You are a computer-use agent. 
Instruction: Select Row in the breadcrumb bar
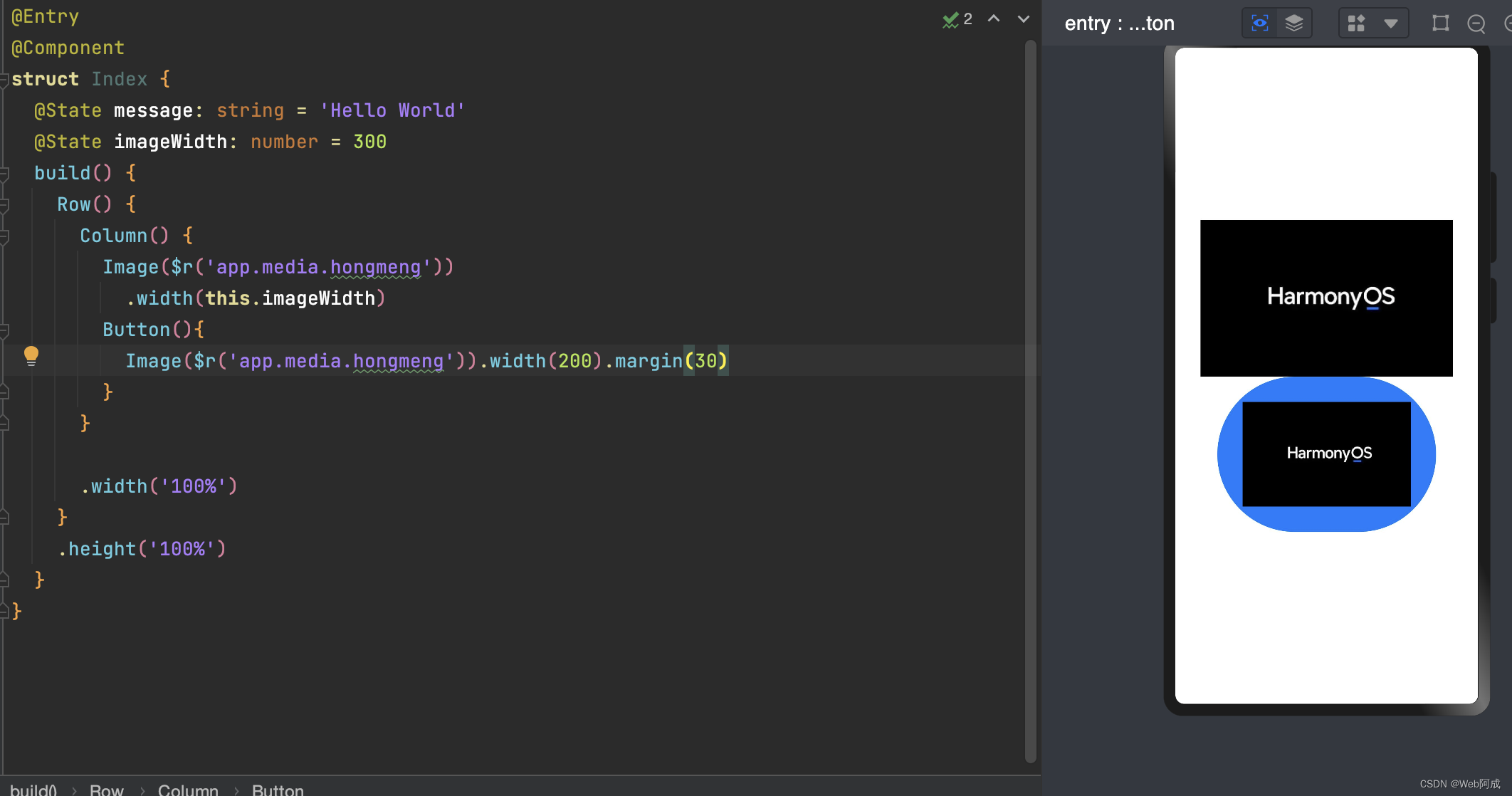106,789
